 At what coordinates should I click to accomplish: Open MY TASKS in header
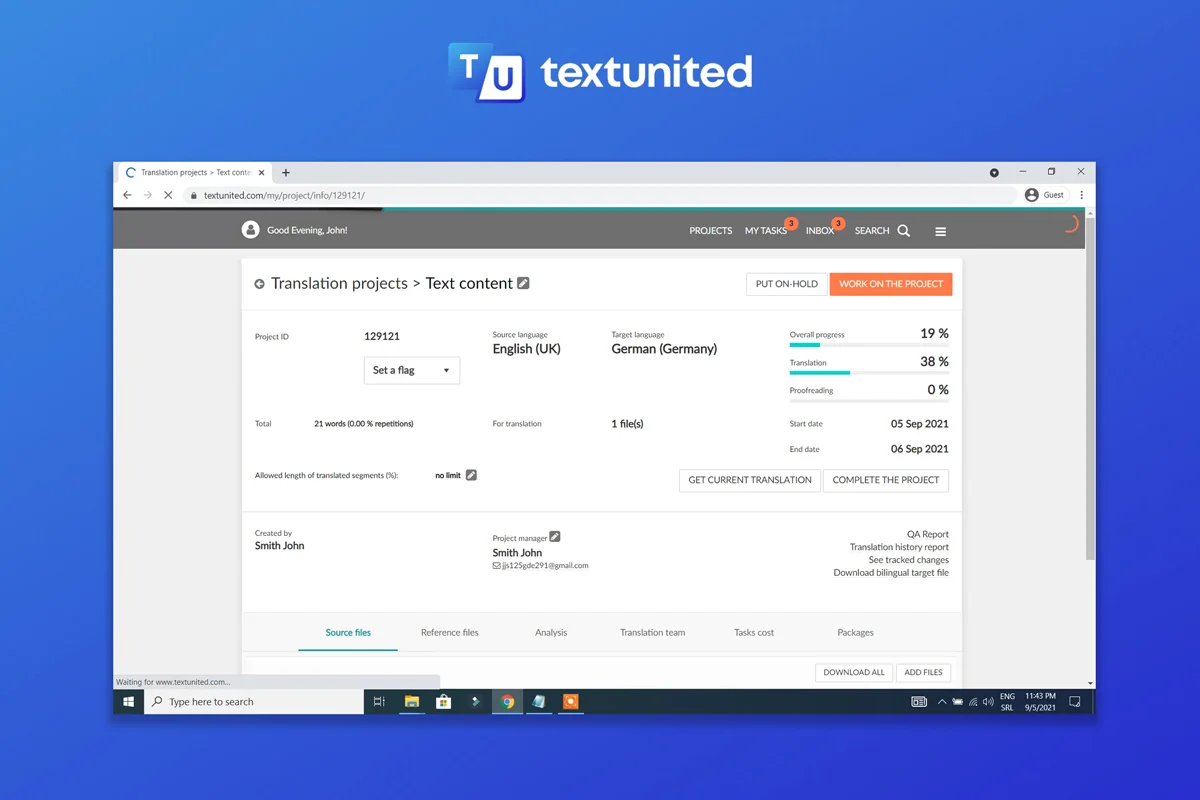pos(766,231)
